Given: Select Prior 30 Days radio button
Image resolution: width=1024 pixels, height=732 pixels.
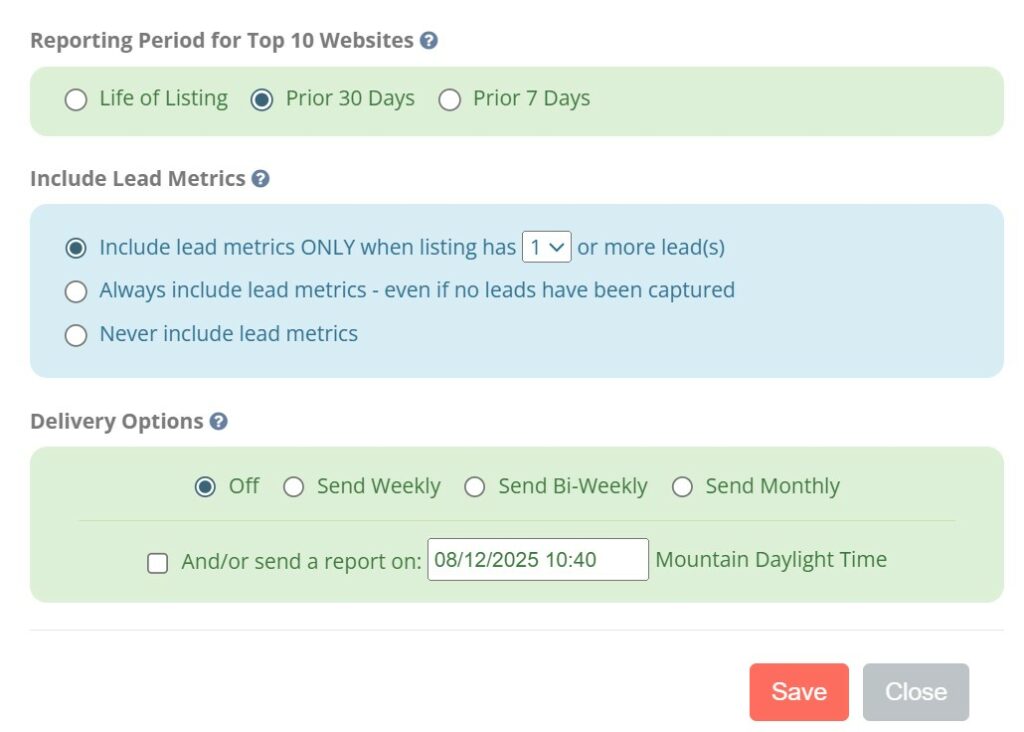Looking at the screenshot, I should [x=262, y=100].
